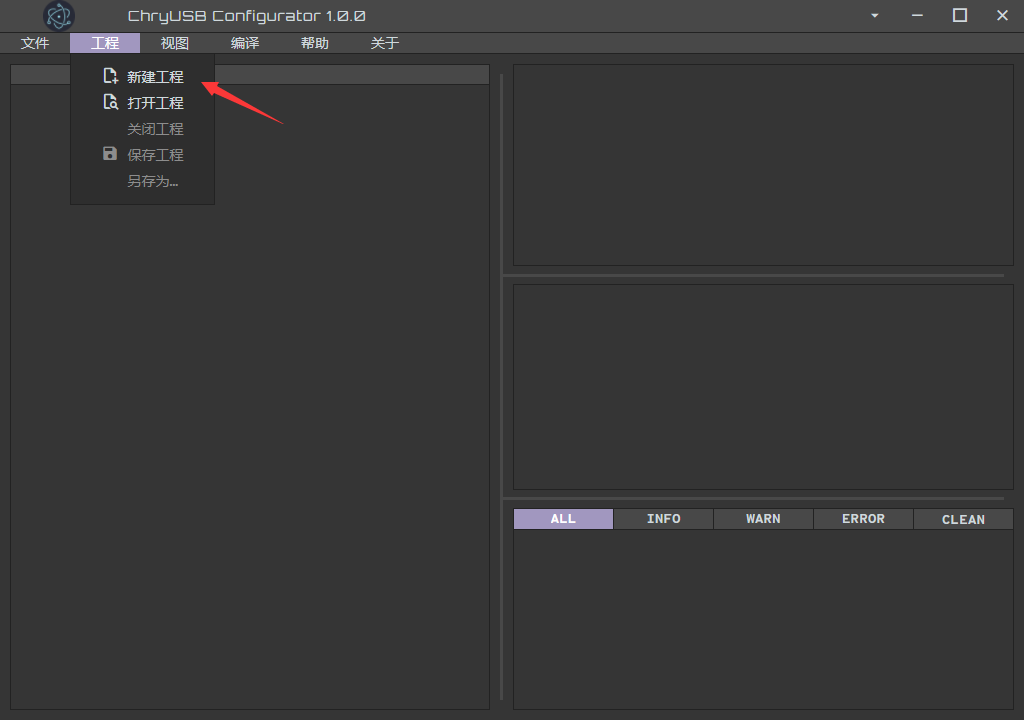The image size is (1024, 720).
Task: Open the title bar dropdown arrow
Action: coord(875,16)
